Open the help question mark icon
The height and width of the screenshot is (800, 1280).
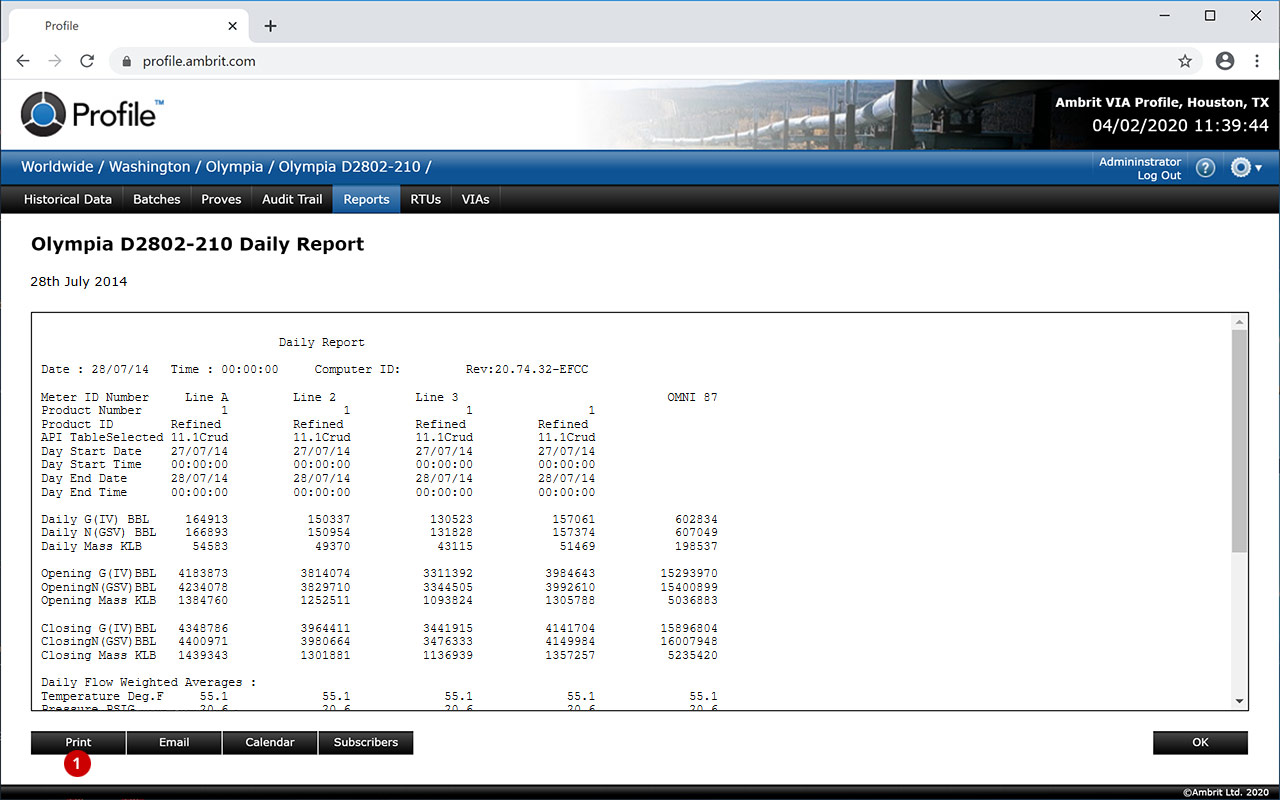(x=1205, y=168)
